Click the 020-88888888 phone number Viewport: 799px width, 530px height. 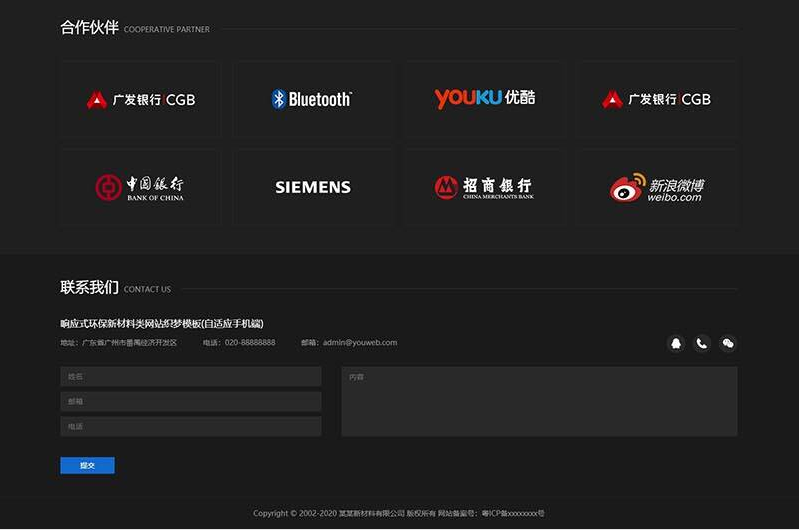(249, 343)
